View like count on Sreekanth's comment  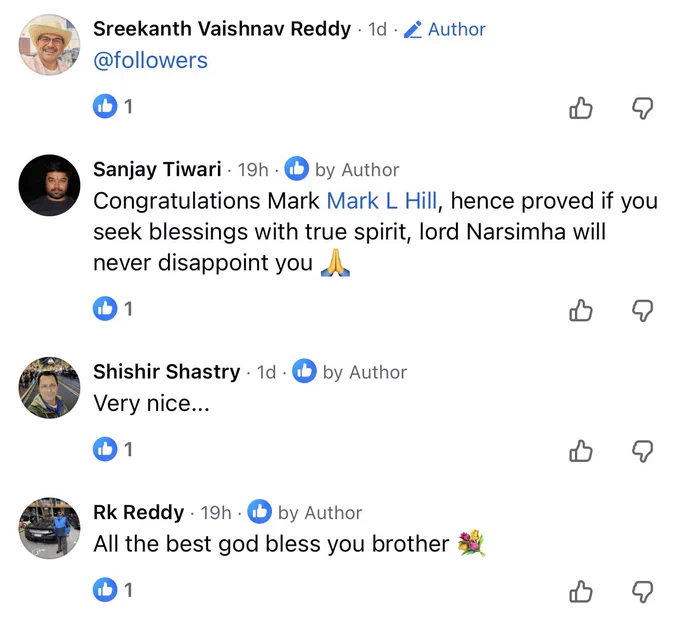[x=113, y=106]
